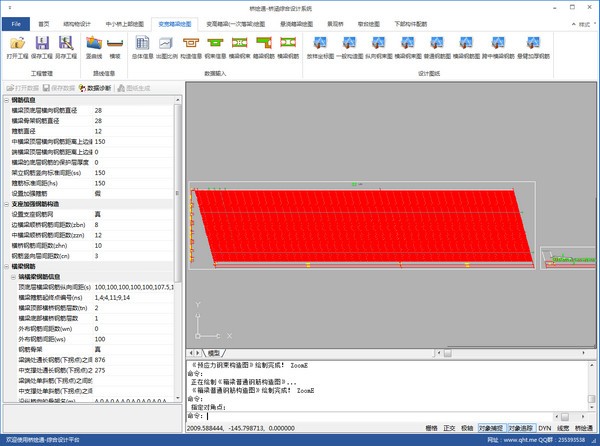Screen dimensions: 600x446
Task: Switch to the 结构物设计 ribbon tab
Action: [76, 22]
